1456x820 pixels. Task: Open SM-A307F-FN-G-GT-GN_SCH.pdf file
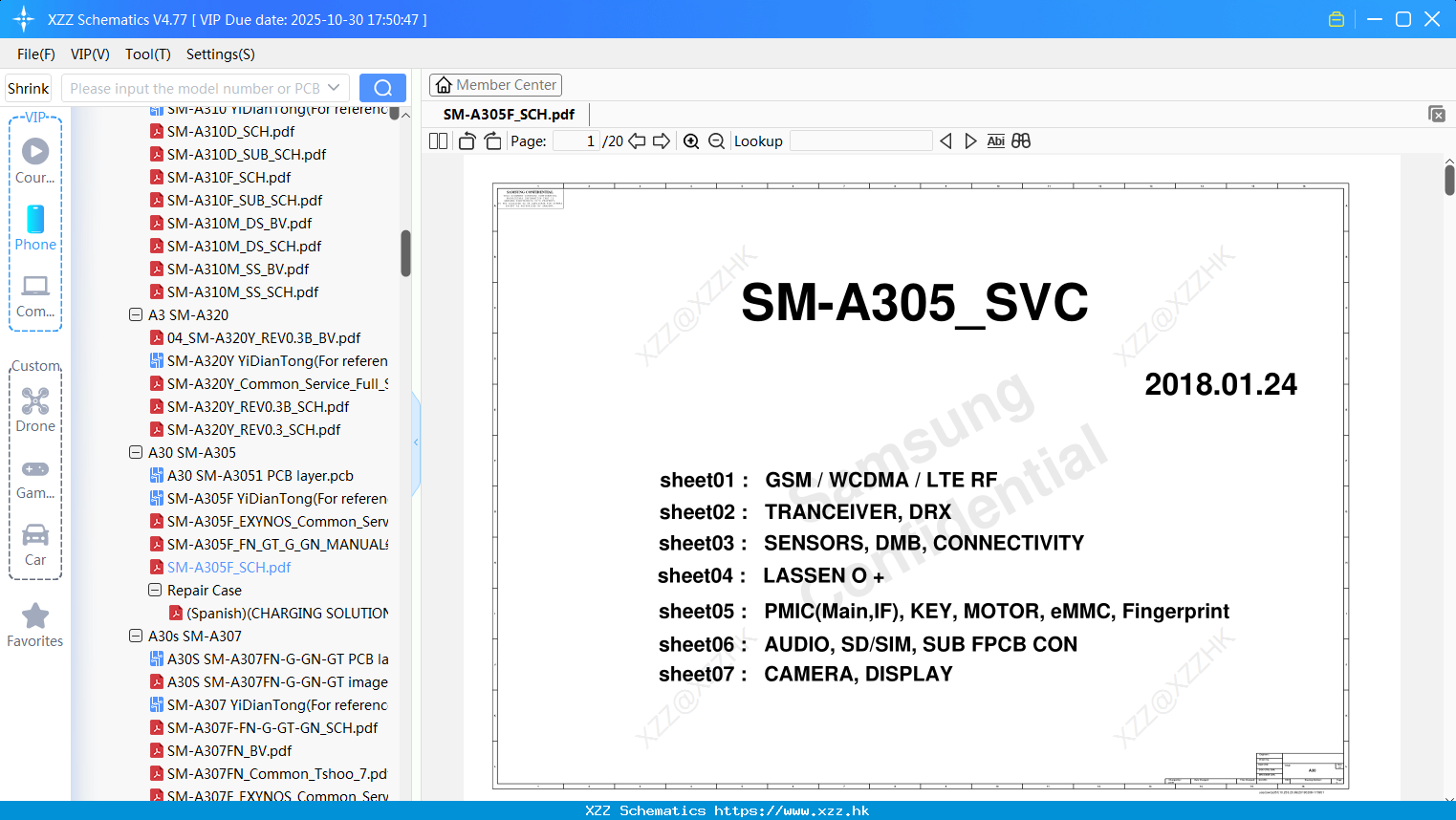272,727
